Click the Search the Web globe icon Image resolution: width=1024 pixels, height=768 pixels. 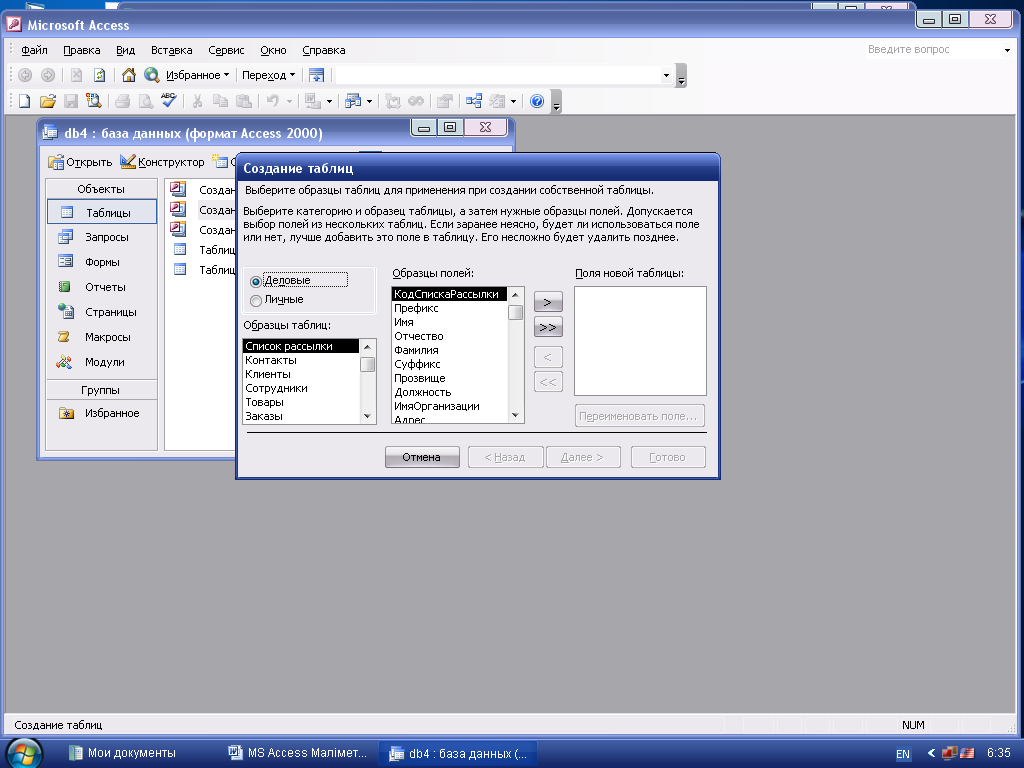click(151, 75)
